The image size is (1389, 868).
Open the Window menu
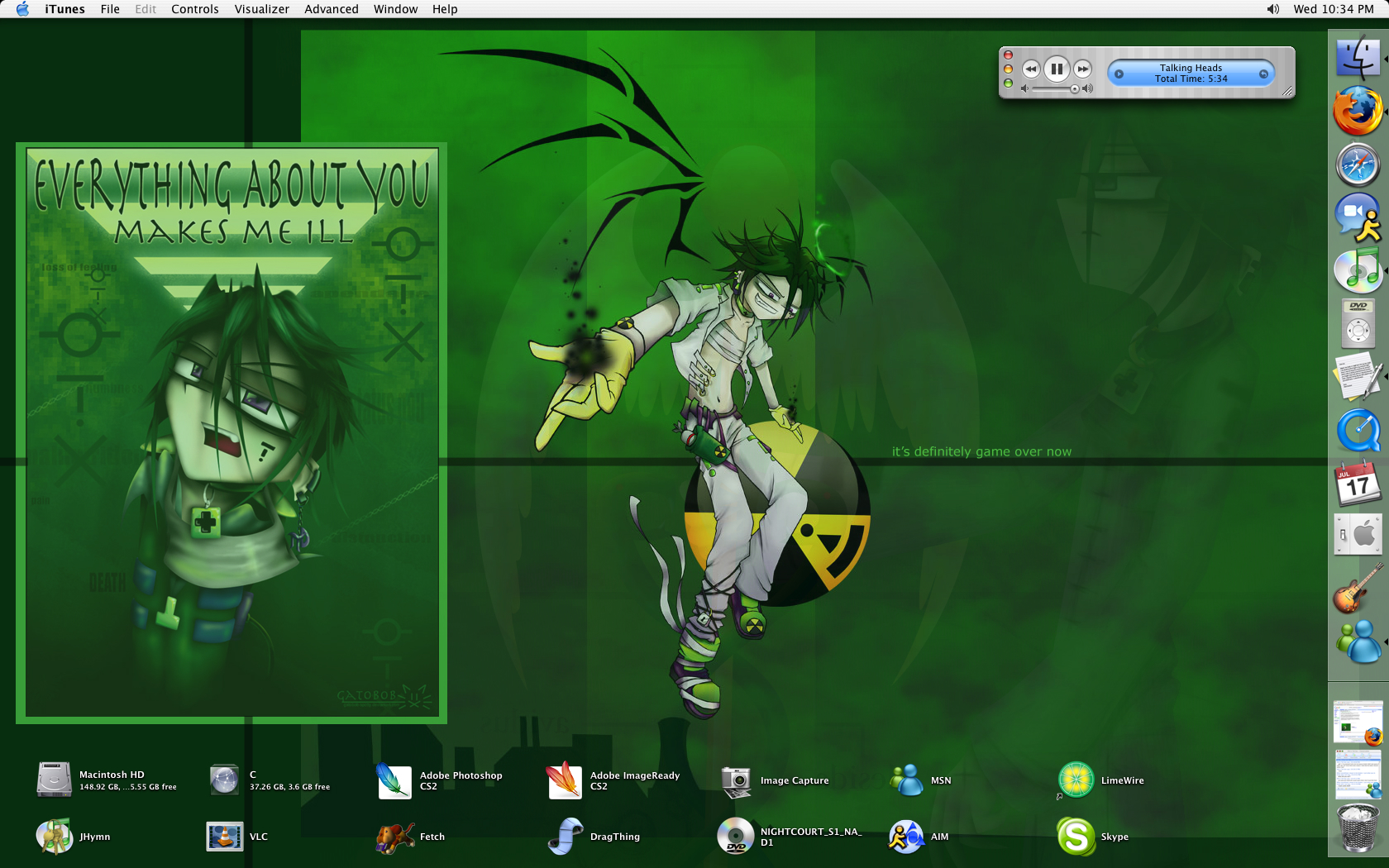coord(395,9)
